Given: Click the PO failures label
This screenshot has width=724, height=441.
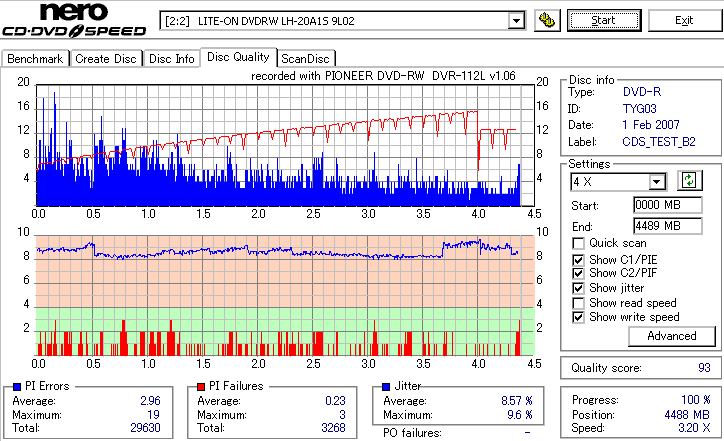Looking at the screenshot, I should [412, 433].
